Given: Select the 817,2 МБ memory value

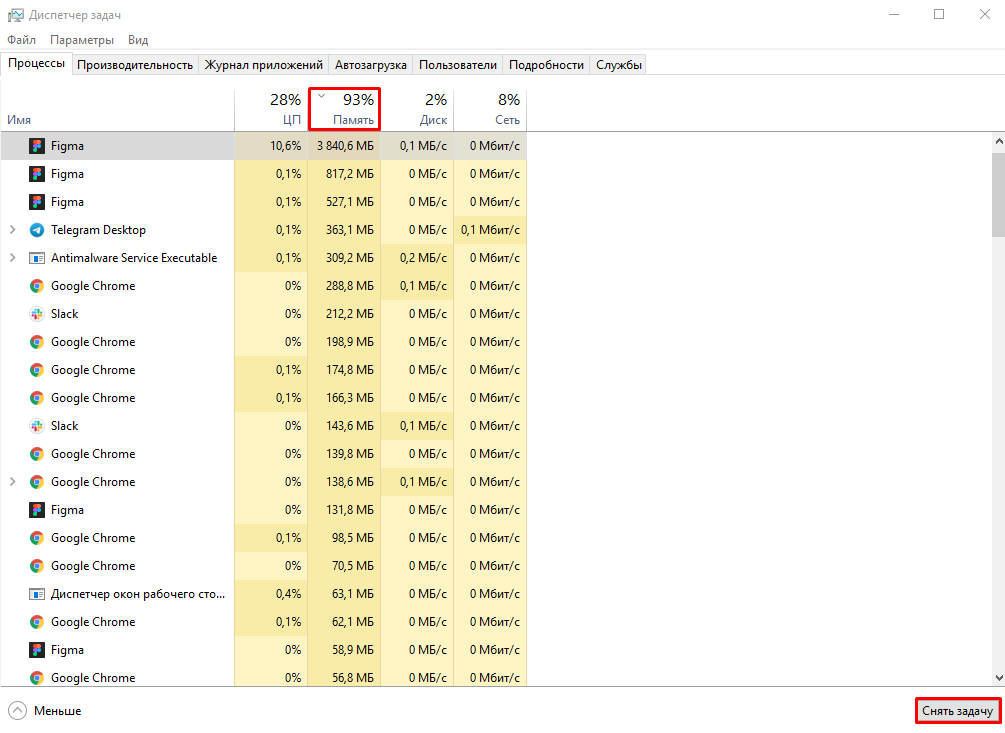Looking at the screenshot, I should click(349, 174).
